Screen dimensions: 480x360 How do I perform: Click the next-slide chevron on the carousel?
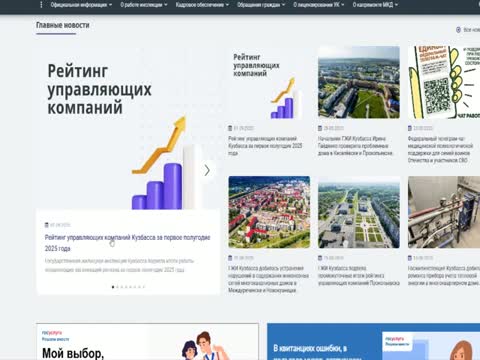point(207,170)
